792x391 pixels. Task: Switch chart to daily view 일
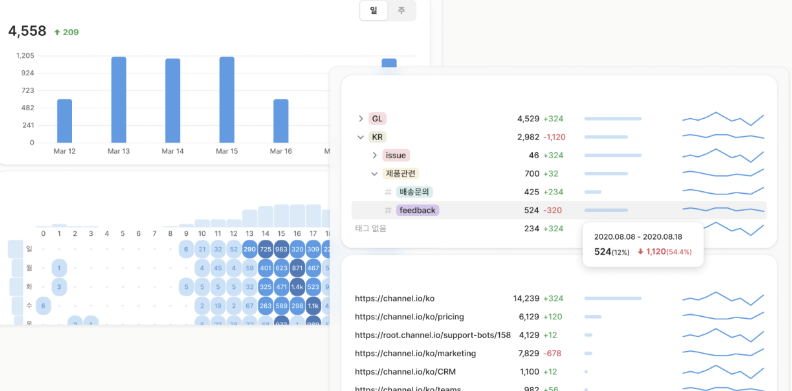(373, 10)
